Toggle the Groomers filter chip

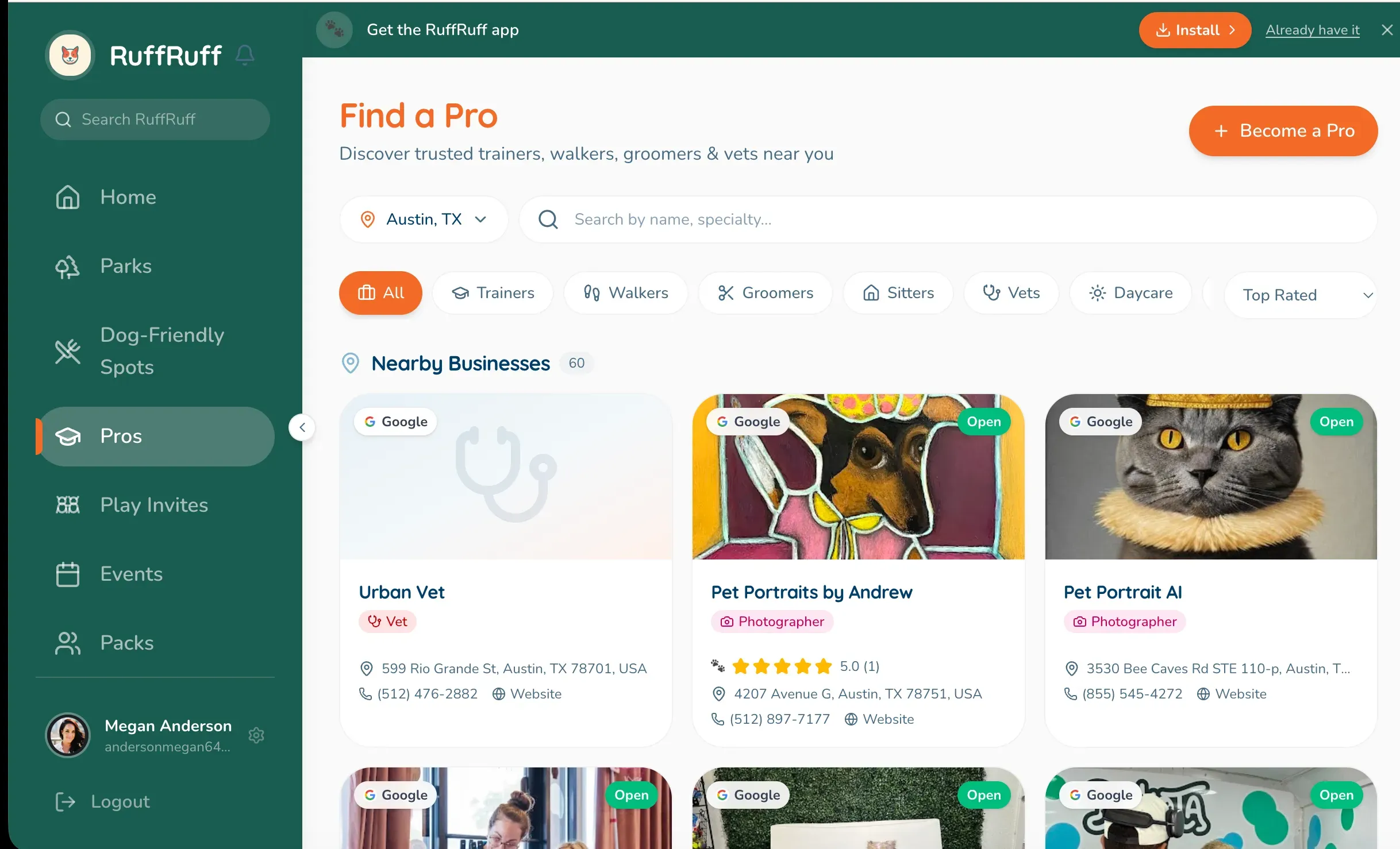(x=766, y=293)
